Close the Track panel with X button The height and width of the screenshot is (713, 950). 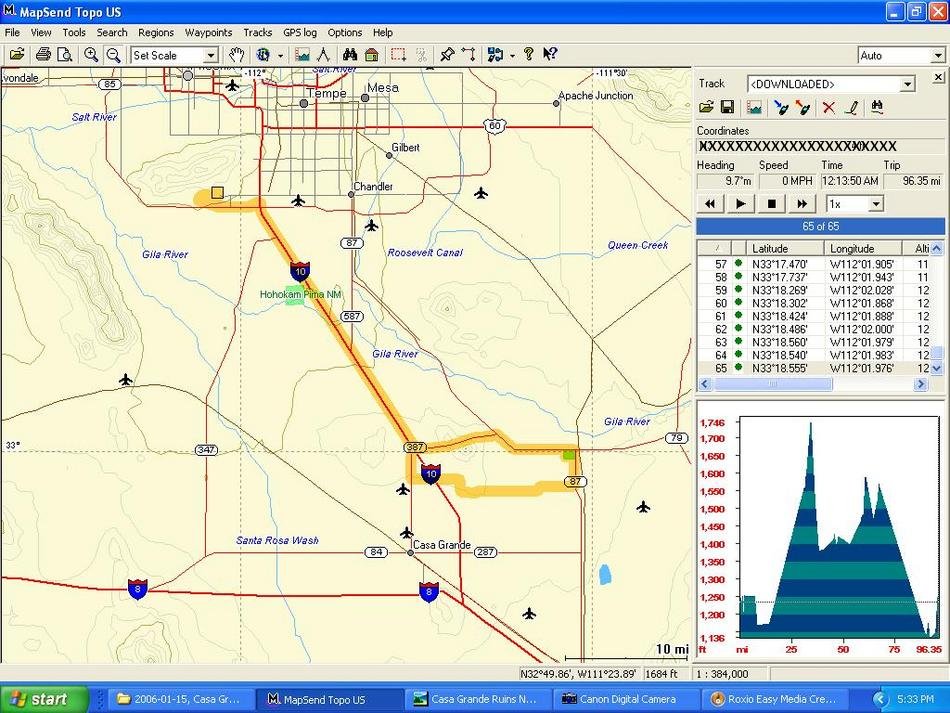[x=938, y=77]
